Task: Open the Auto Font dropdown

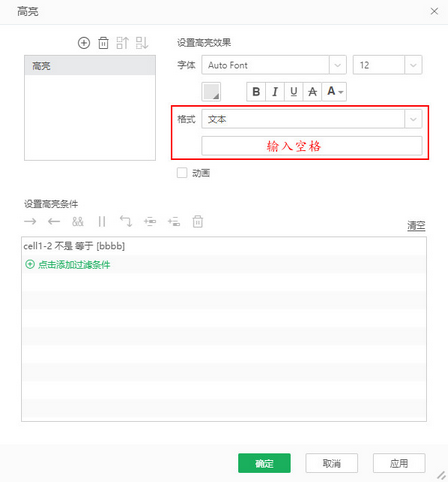Action: click(x=274, y=65)
